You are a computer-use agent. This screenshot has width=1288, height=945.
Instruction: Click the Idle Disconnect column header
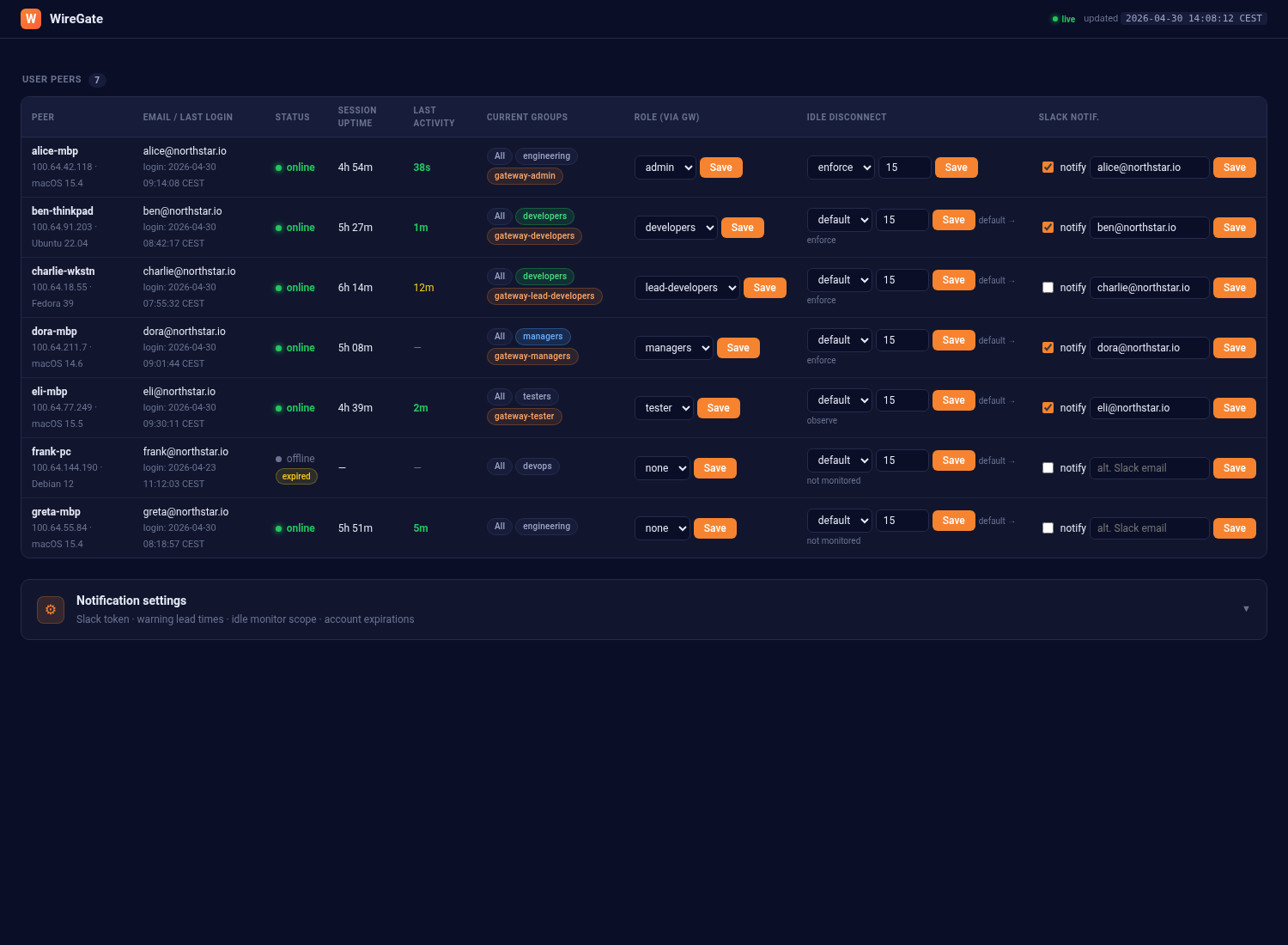tap(846, 117)
